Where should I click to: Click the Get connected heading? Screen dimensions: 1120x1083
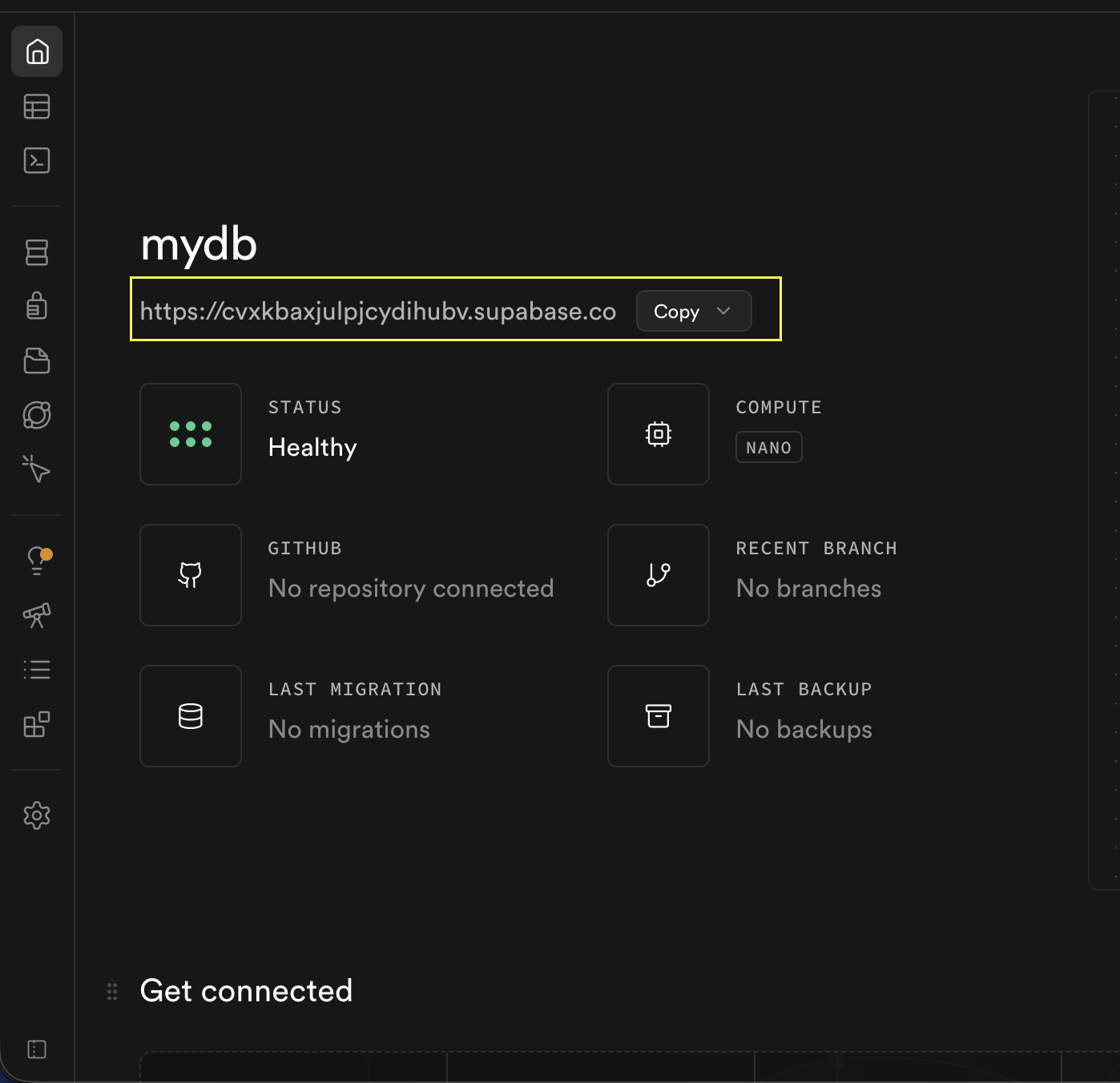click(x=246, y=991)
